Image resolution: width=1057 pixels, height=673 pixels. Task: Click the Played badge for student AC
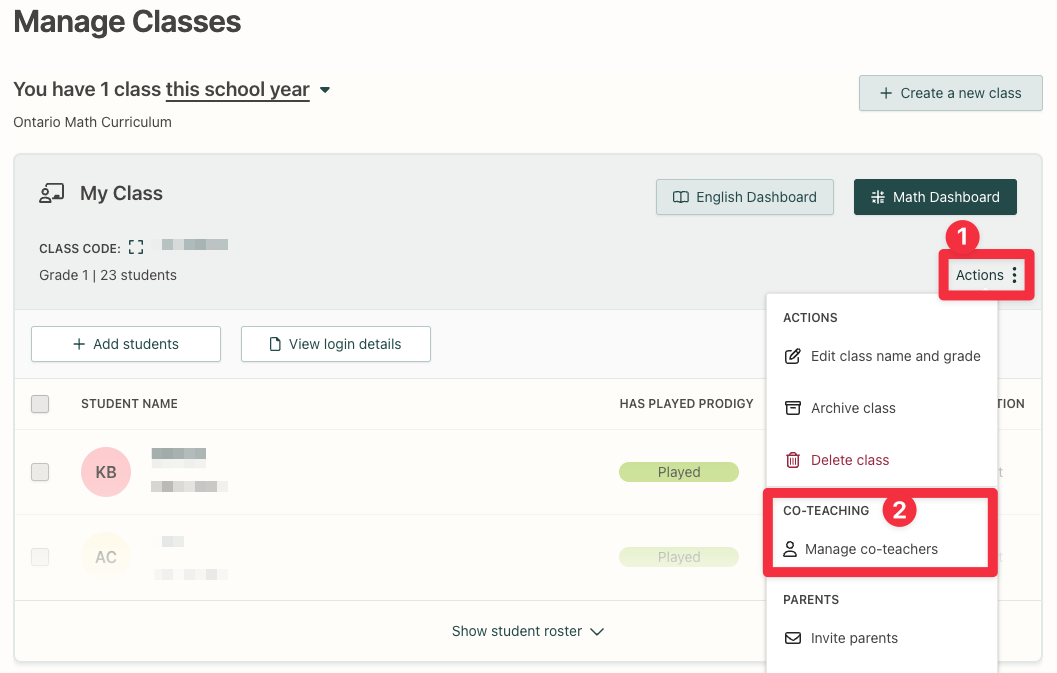click(679, 557)
